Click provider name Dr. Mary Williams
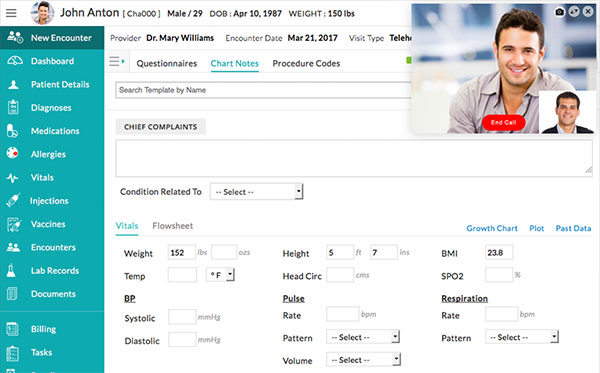Screen dimensions: 600x373 pos(180,38)
